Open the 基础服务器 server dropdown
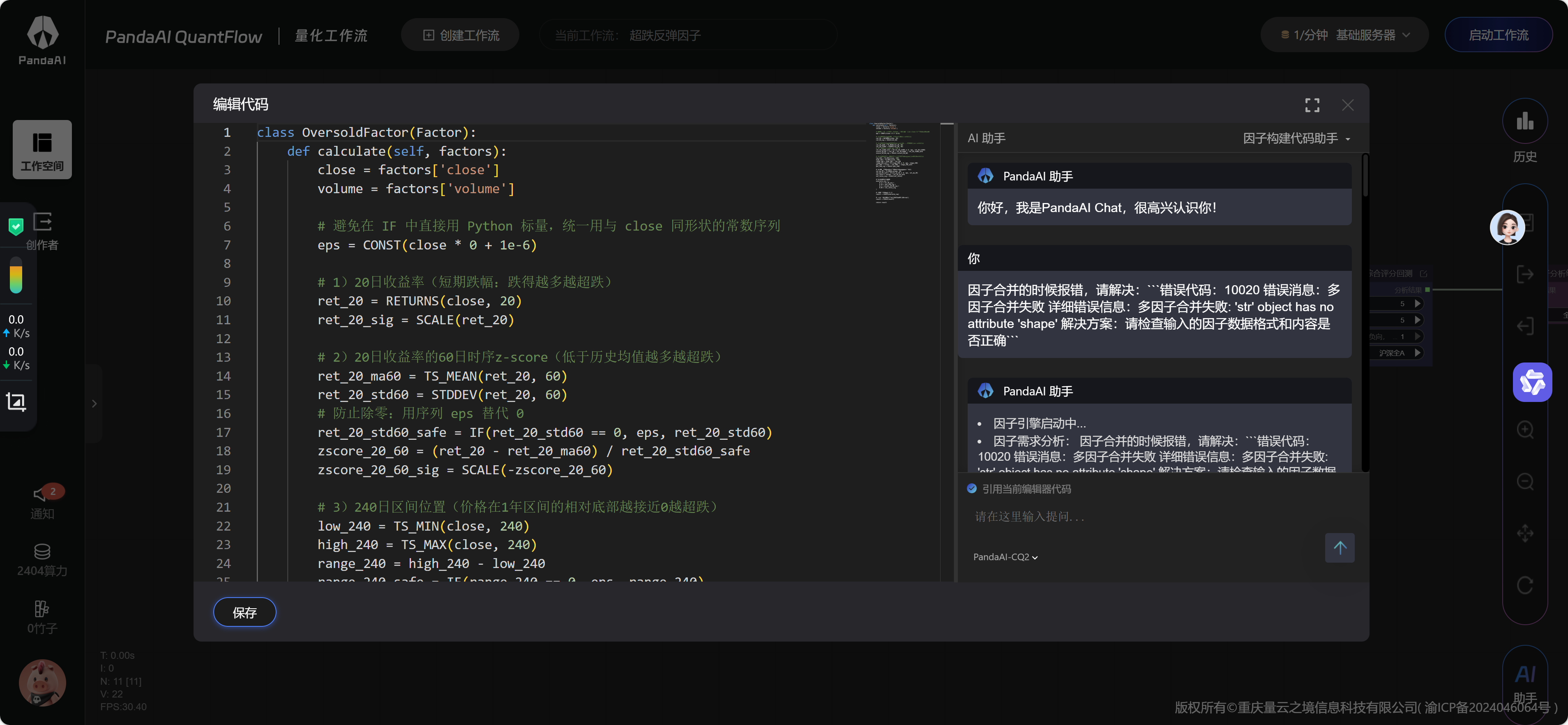Viewport: 1568px width, 725px height. [x=1372, y=35]
